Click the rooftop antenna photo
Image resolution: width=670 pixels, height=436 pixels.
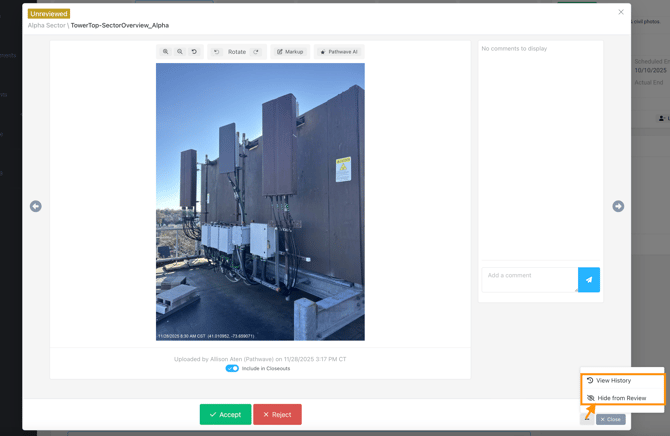pyautogui.click(x=260, y=202)
